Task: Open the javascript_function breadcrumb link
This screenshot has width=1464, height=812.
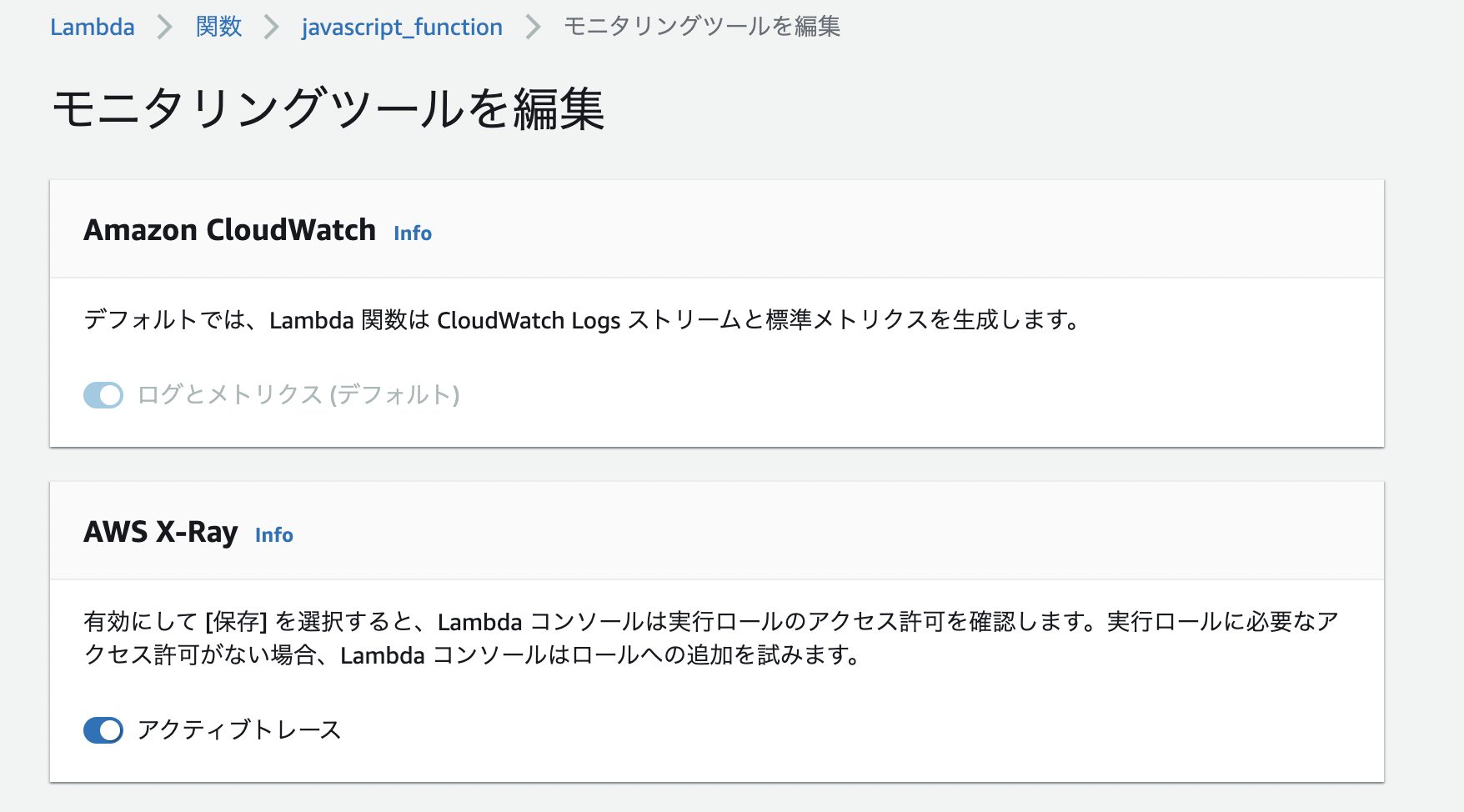Action: [x=403, y=27]
